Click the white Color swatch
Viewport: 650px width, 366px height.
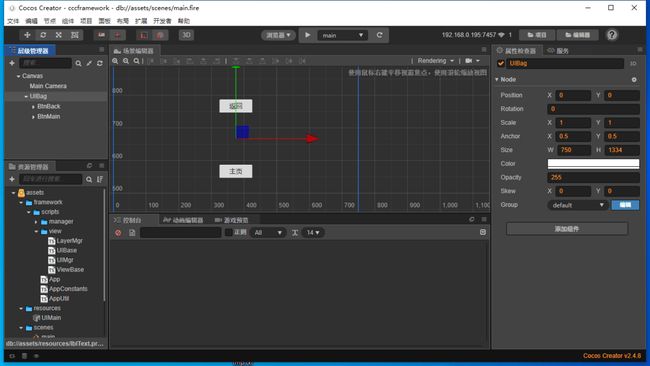tap(593, 163)
